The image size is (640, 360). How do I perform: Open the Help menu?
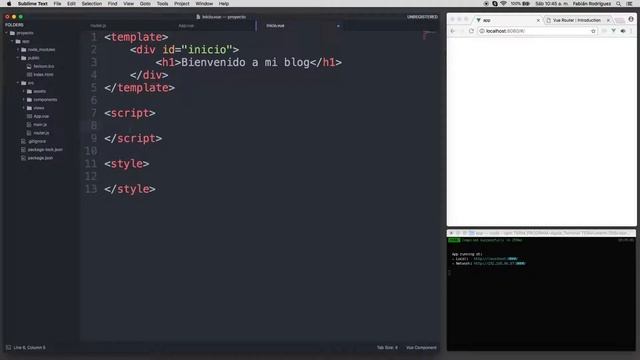pyautogui.click(x=224, y=4)
